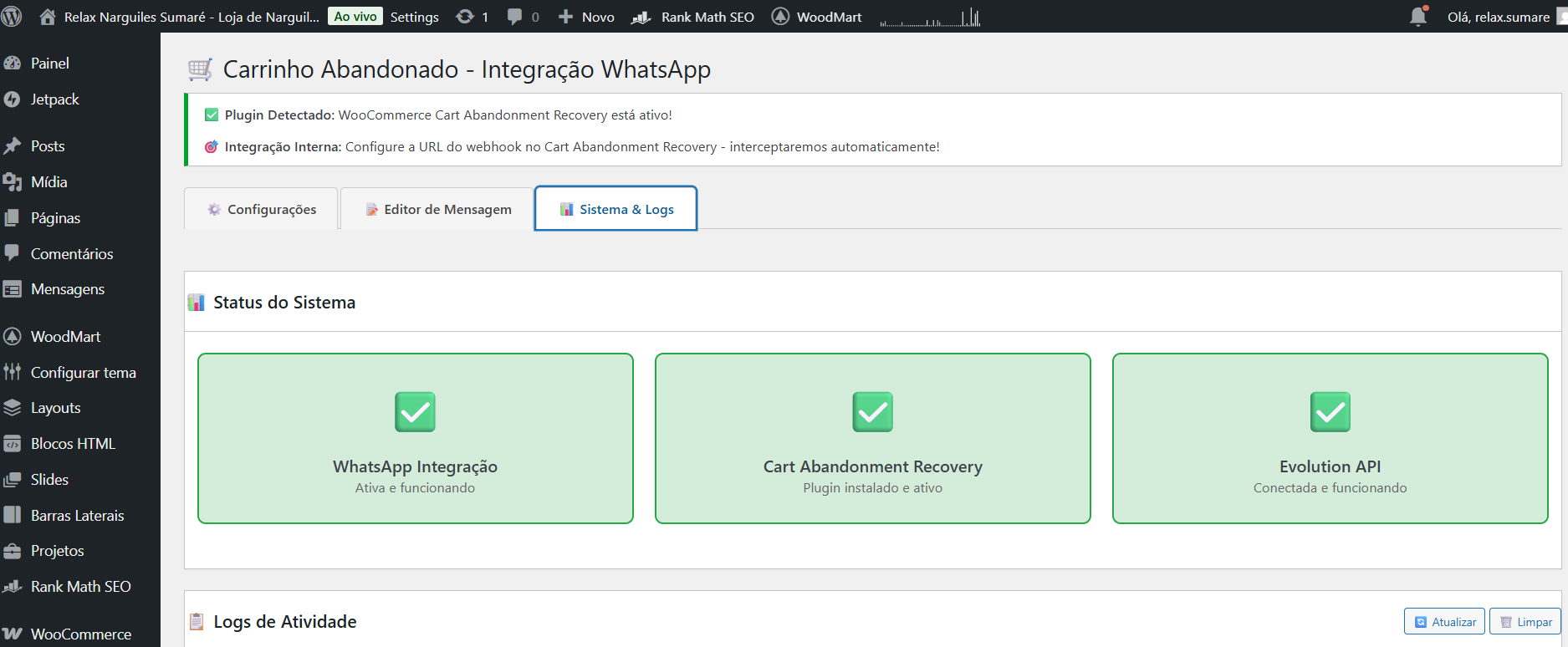Click WoodMart text in admin bar

pos(829,17)
